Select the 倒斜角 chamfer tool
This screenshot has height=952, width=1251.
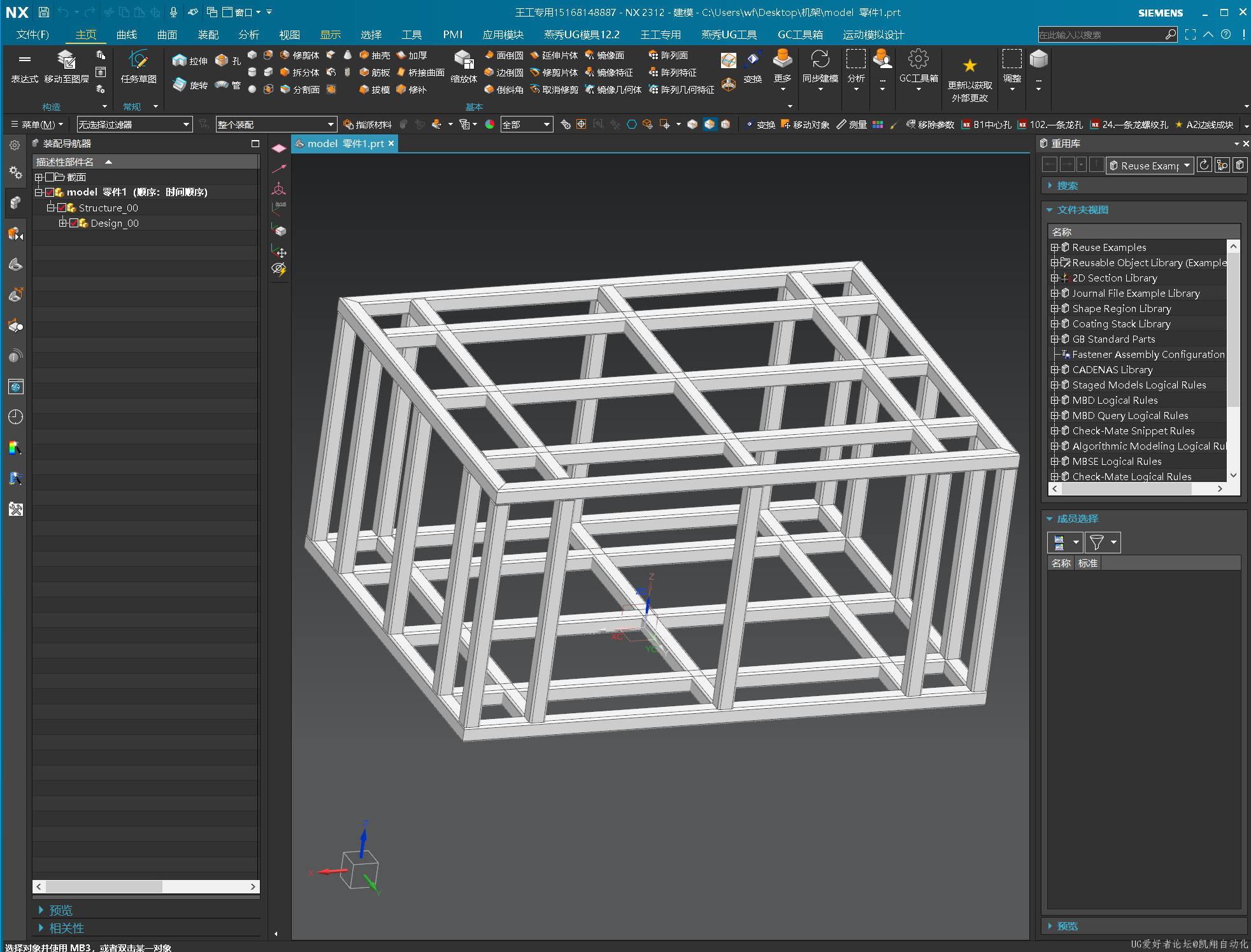pyautogui.click(x=503, y=90)
